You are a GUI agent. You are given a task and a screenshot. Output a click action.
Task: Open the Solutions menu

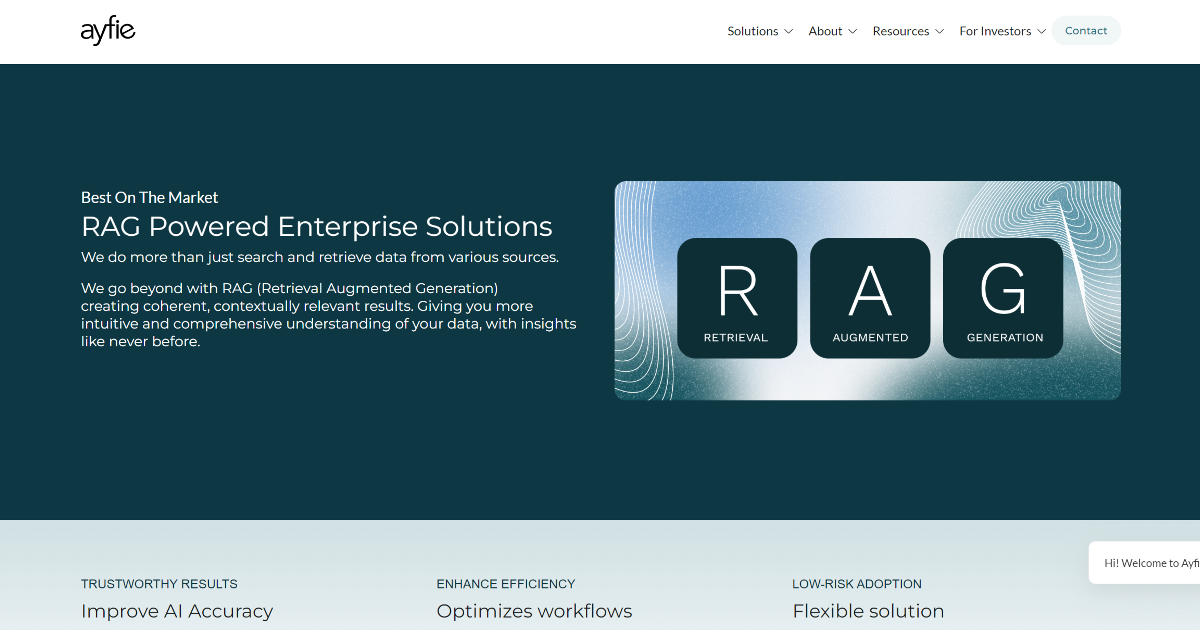tap(752, 31)
